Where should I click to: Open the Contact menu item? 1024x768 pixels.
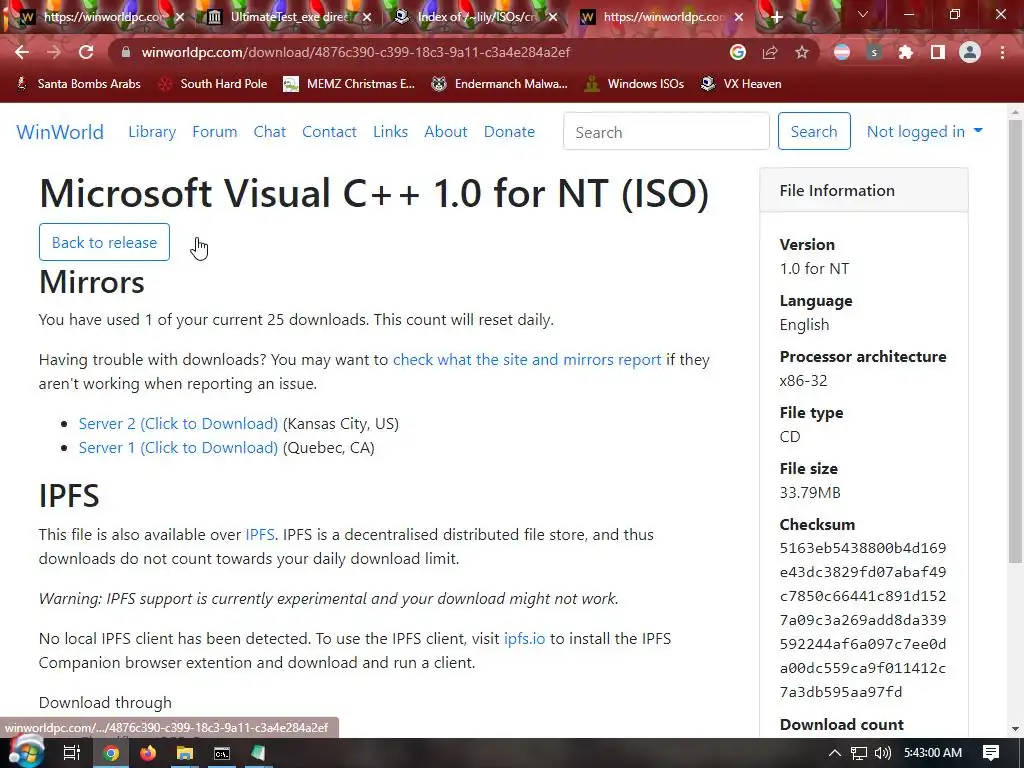329,132
